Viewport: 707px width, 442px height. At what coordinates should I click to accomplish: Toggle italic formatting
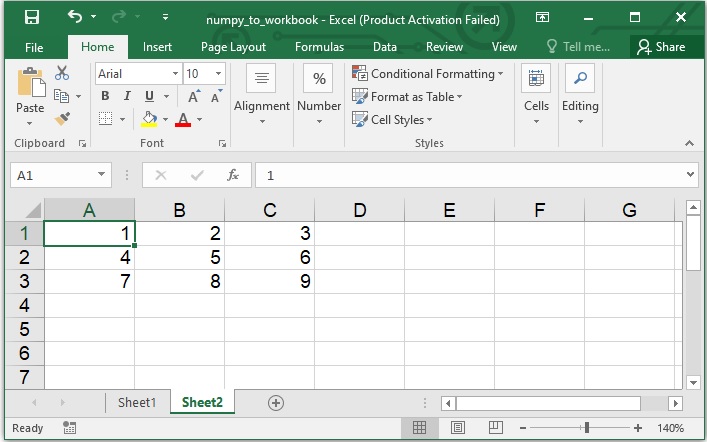tap(127, 96)
